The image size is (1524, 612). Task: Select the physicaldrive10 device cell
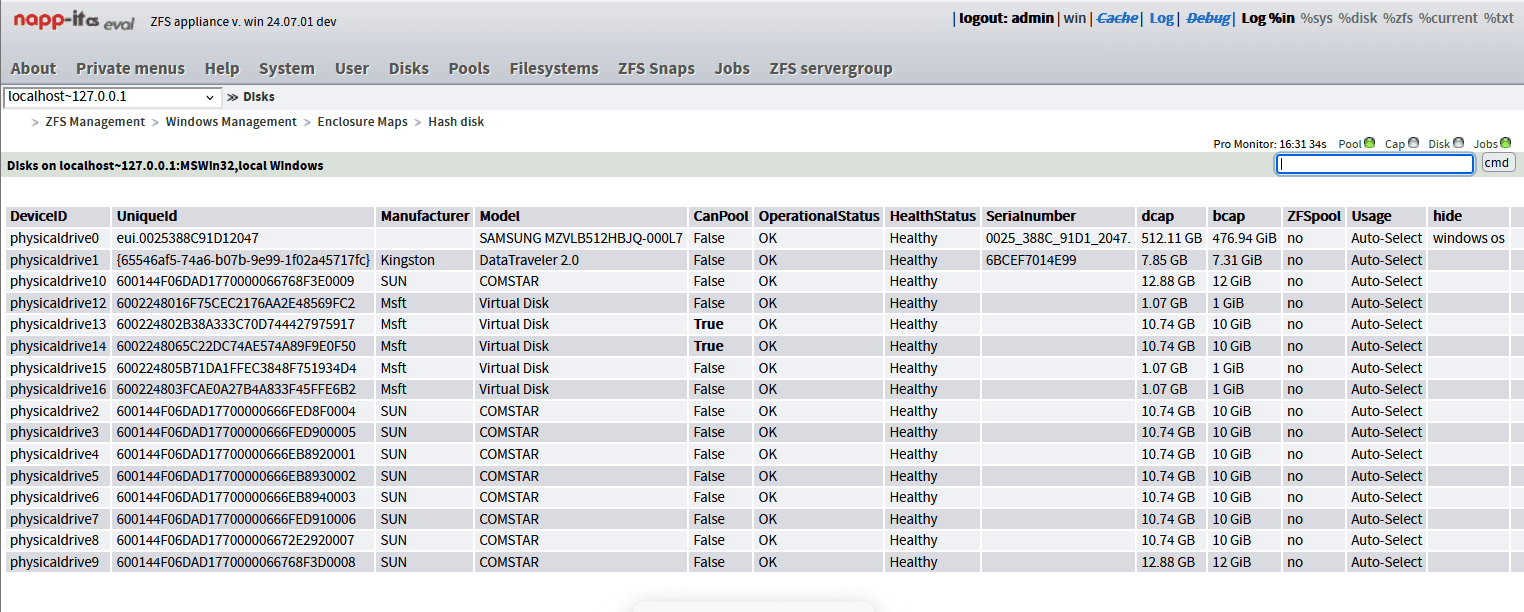58,281
